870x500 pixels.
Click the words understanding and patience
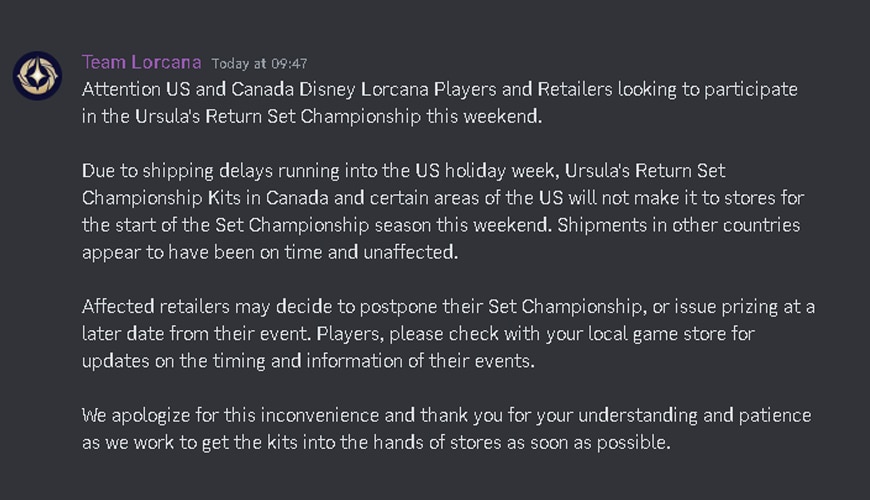click(695, 416)
